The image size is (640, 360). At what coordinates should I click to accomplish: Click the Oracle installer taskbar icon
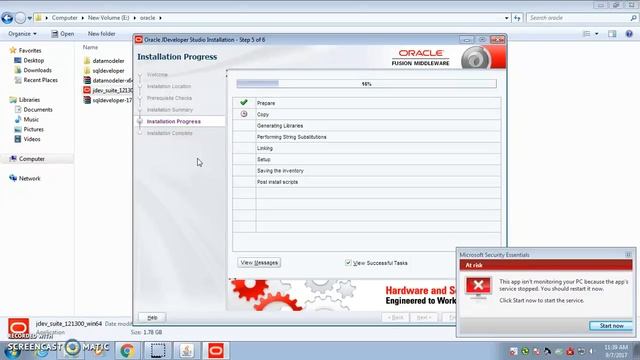pos(216,350)
